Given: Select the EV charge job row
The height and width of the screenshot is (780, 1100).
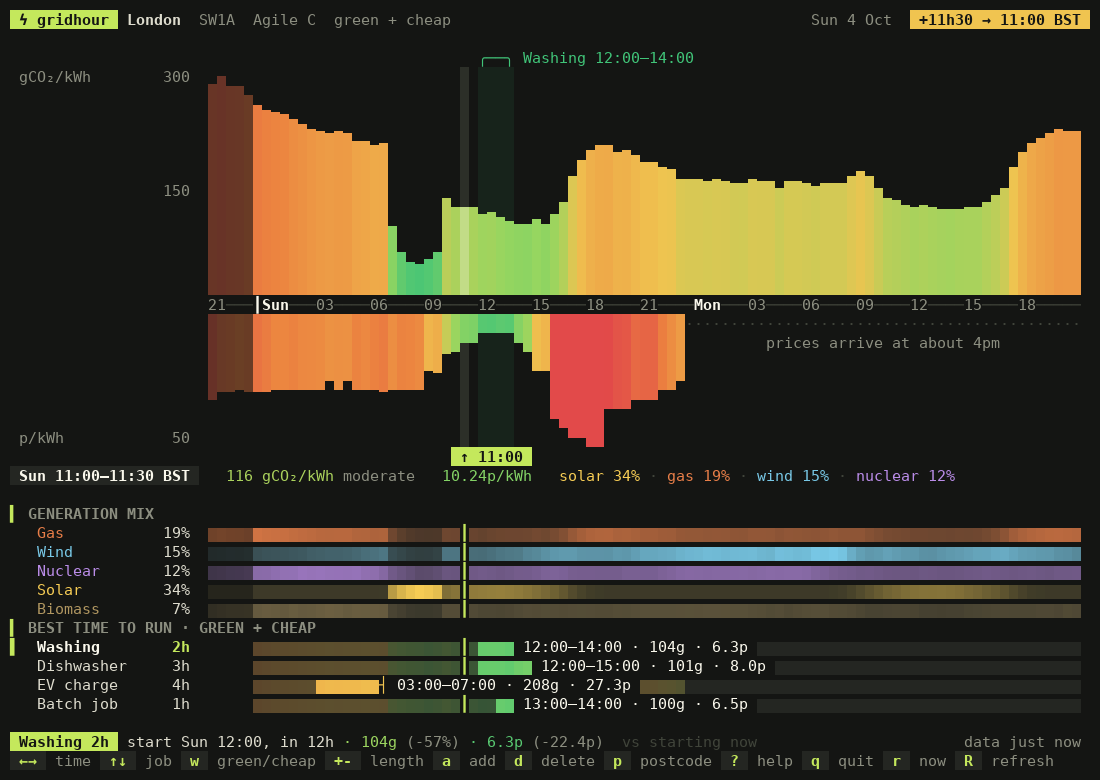Looking at the screenshot, I should [546, 685].
